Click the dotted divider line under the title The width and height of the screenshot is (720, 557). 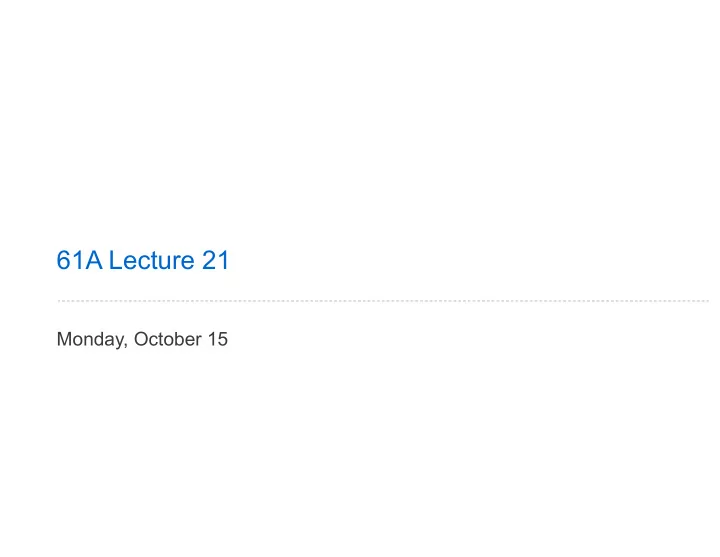383,301
